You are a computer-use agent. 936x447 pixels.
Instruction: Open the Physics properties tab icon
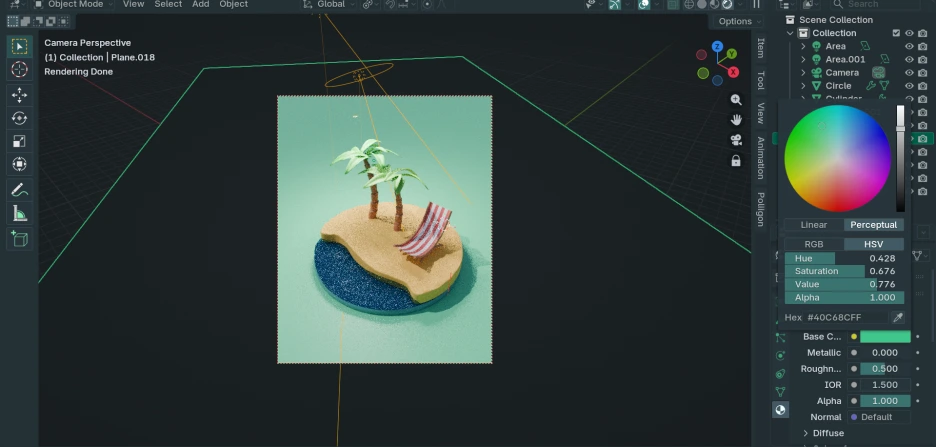(780, 356)
